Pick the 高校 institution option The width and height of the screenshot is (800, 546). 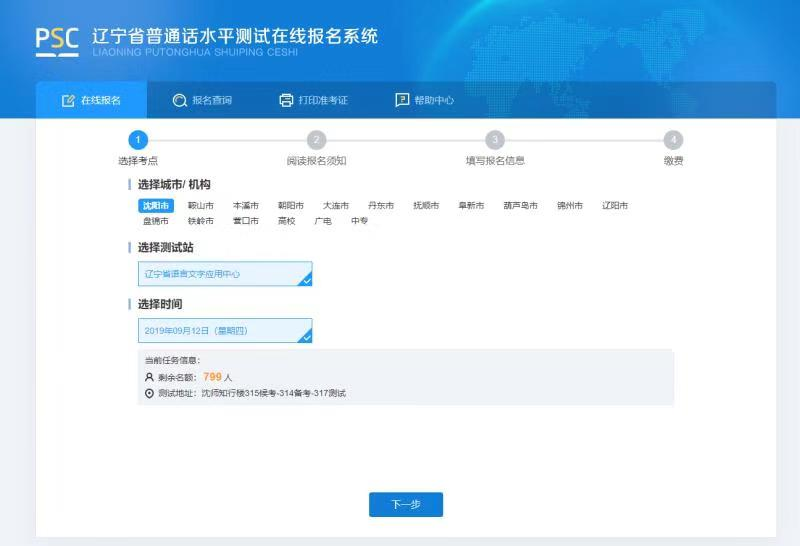(287, 221)
